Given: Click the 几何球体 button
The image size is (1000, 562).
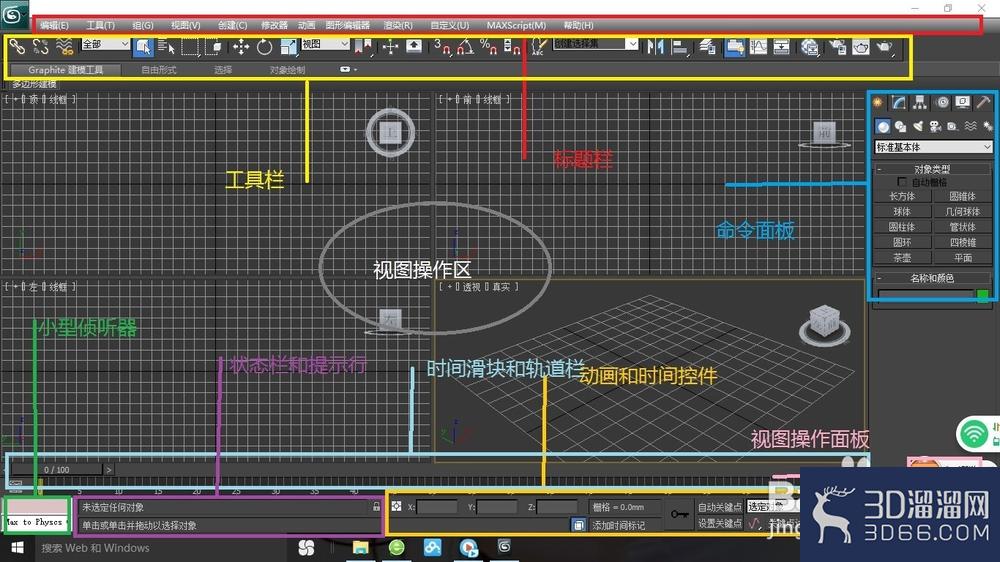Looking at the screenshot, I should point(962,211).
